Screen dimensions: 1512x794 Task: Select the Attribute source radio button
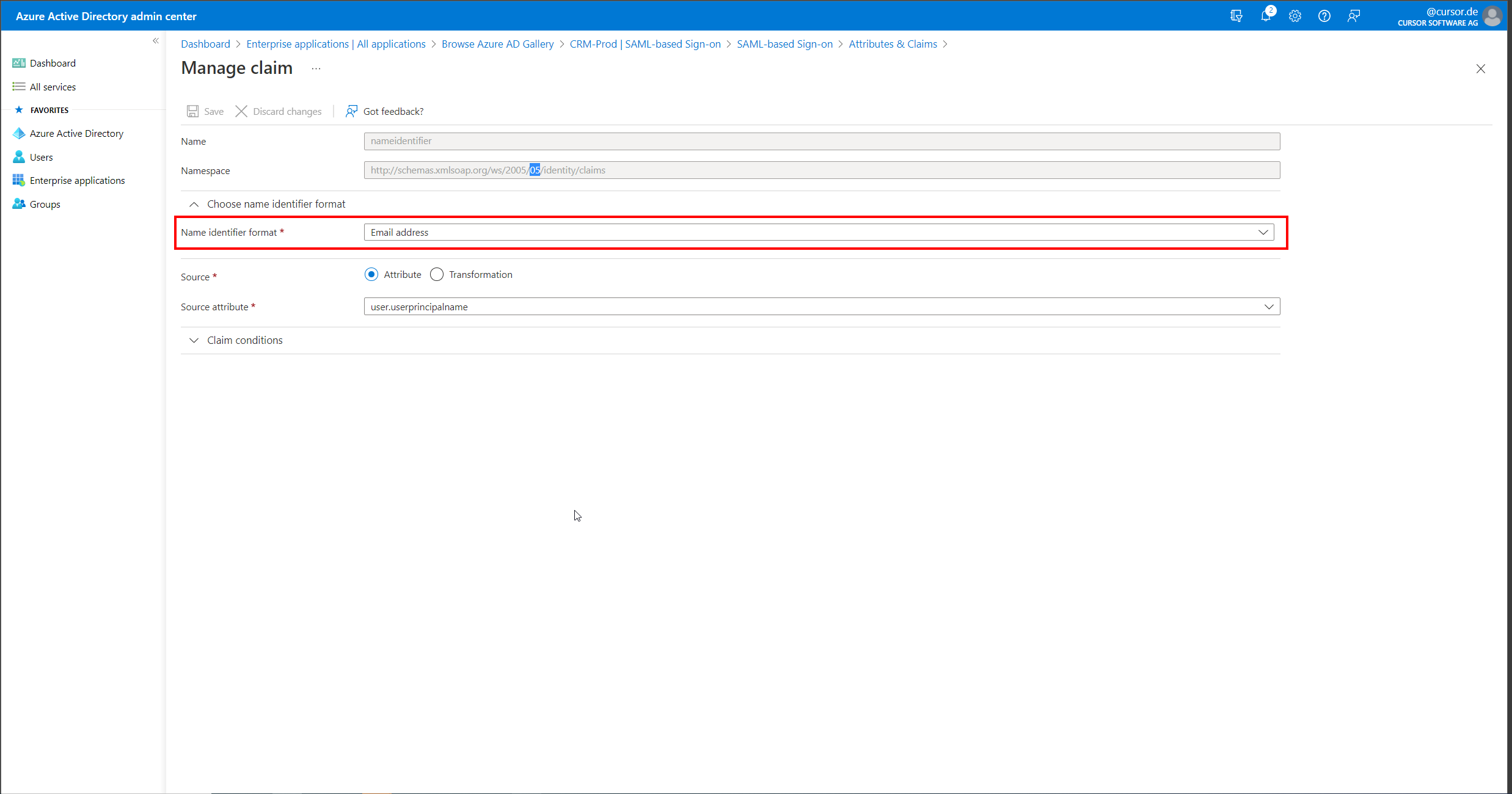(371, 274)
